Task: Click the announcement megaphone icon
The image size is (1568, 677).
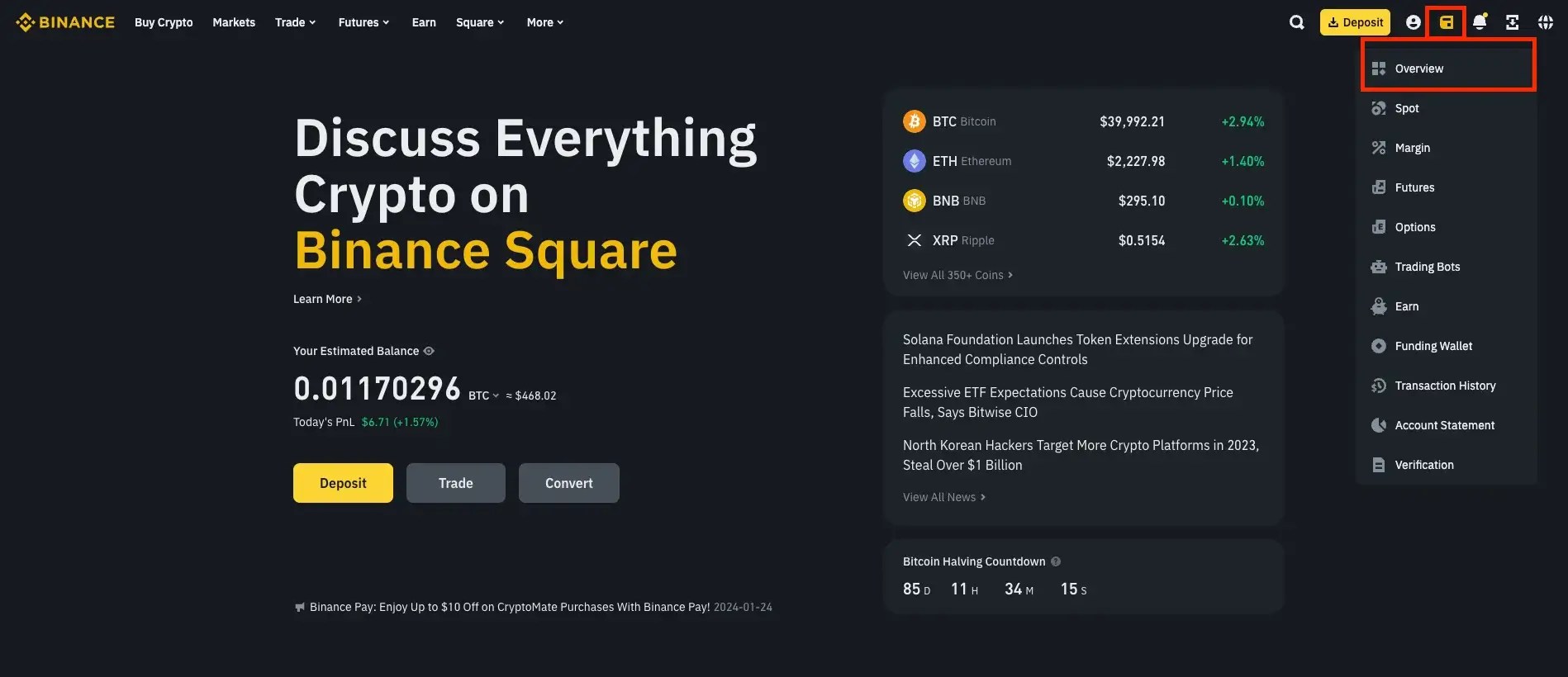Action: (x=299, y=607)
